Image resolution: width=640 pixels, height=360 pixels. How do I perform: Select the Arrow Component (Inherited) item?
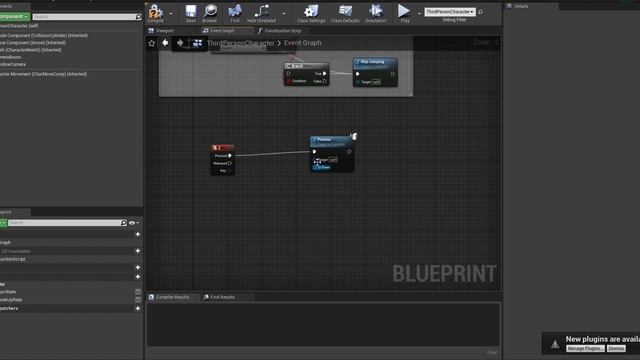33,43
